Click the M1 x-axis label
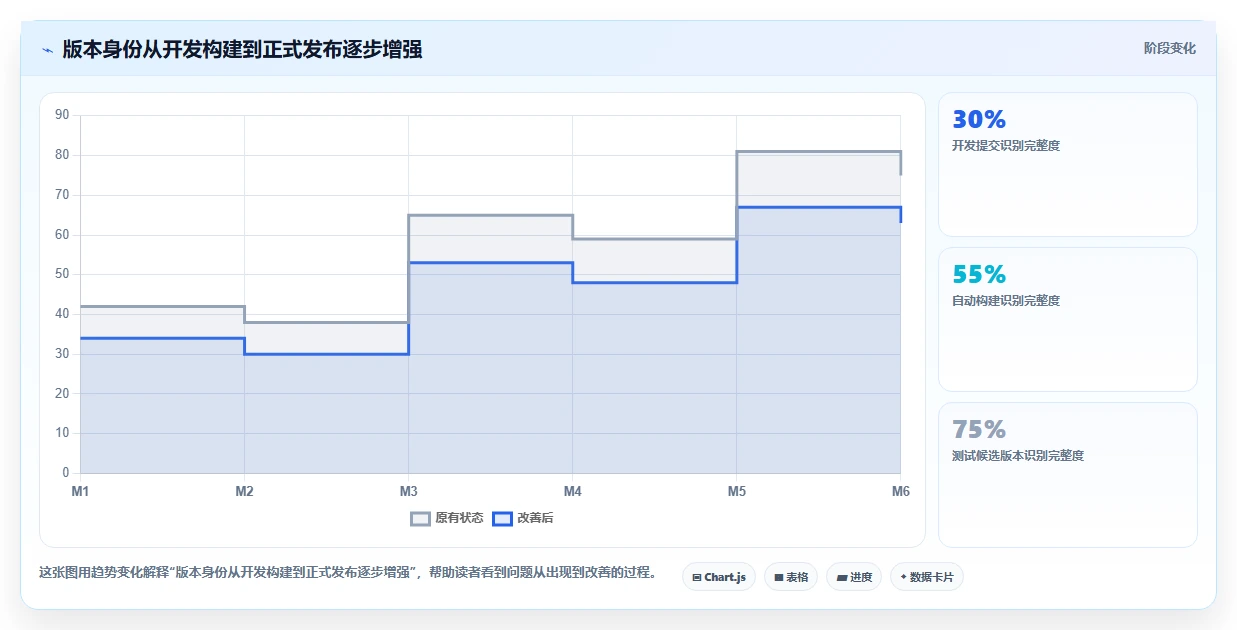1237x630 pixels. coord(80,491)
